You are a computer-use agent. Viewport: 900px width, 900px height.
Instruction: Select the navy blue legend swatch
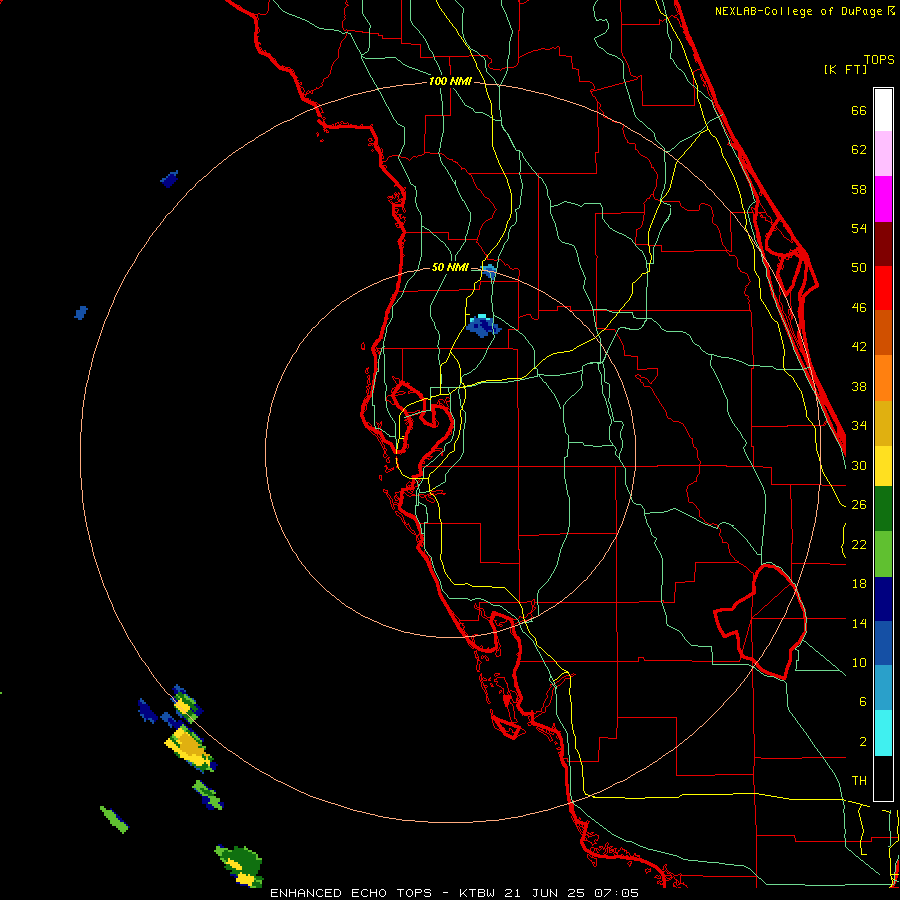coord(883,599)
